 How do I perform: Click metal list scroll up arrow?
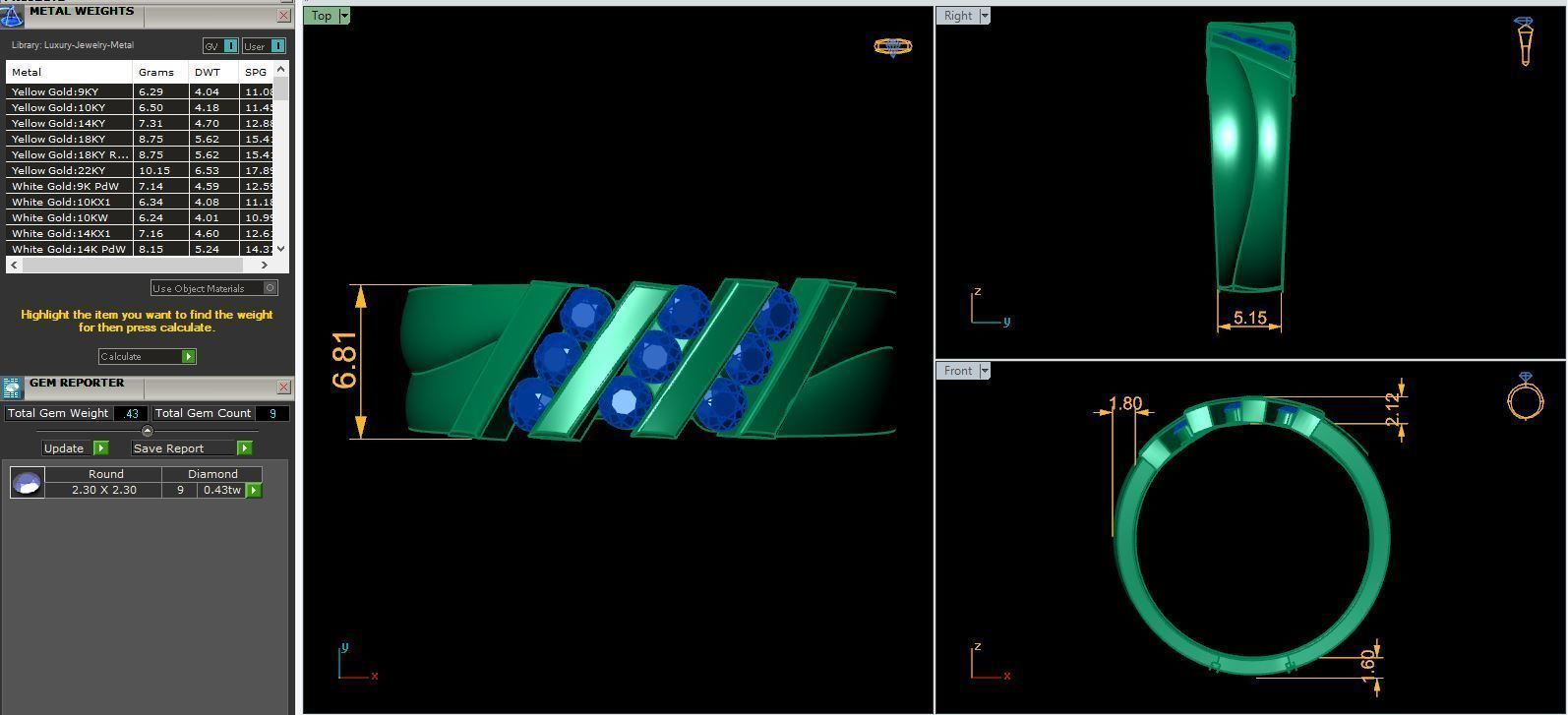pyautogui.click(x=281, y=69)
